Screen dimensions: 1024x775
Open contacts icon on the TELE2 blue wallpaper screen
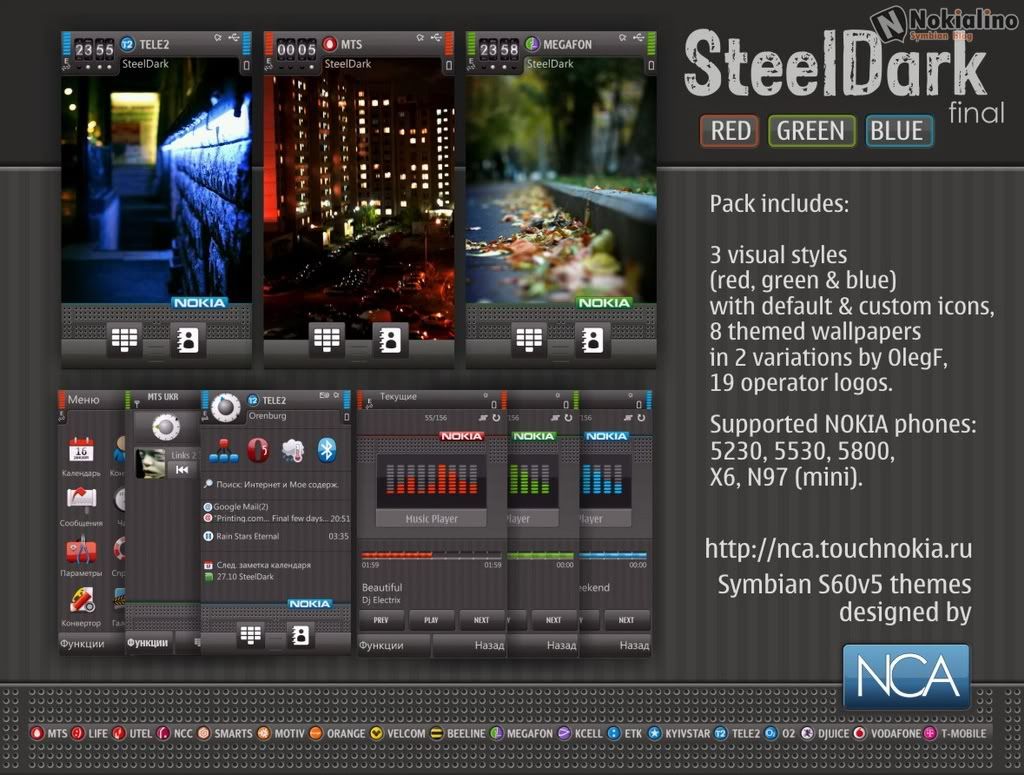(187, 340)
